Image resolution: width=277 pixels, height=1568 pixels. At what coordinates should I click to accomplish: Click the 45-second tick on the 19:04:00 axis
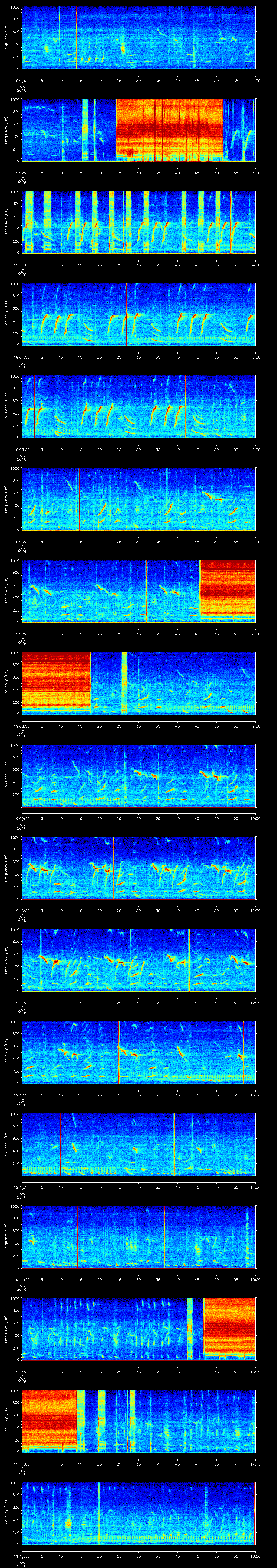click(197, 357)
